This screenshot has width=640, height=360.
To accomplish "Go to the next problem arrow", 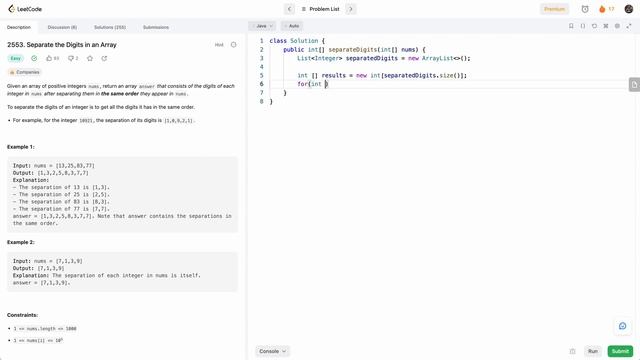I will coord(351,9).
